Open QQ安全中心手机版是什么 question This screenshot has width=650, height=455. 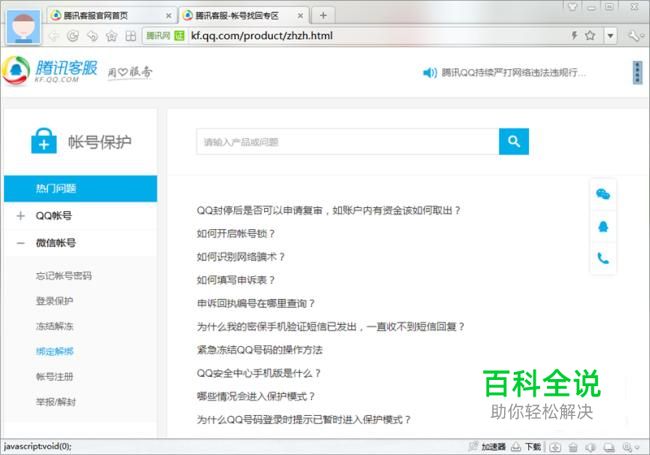[259, 373]
